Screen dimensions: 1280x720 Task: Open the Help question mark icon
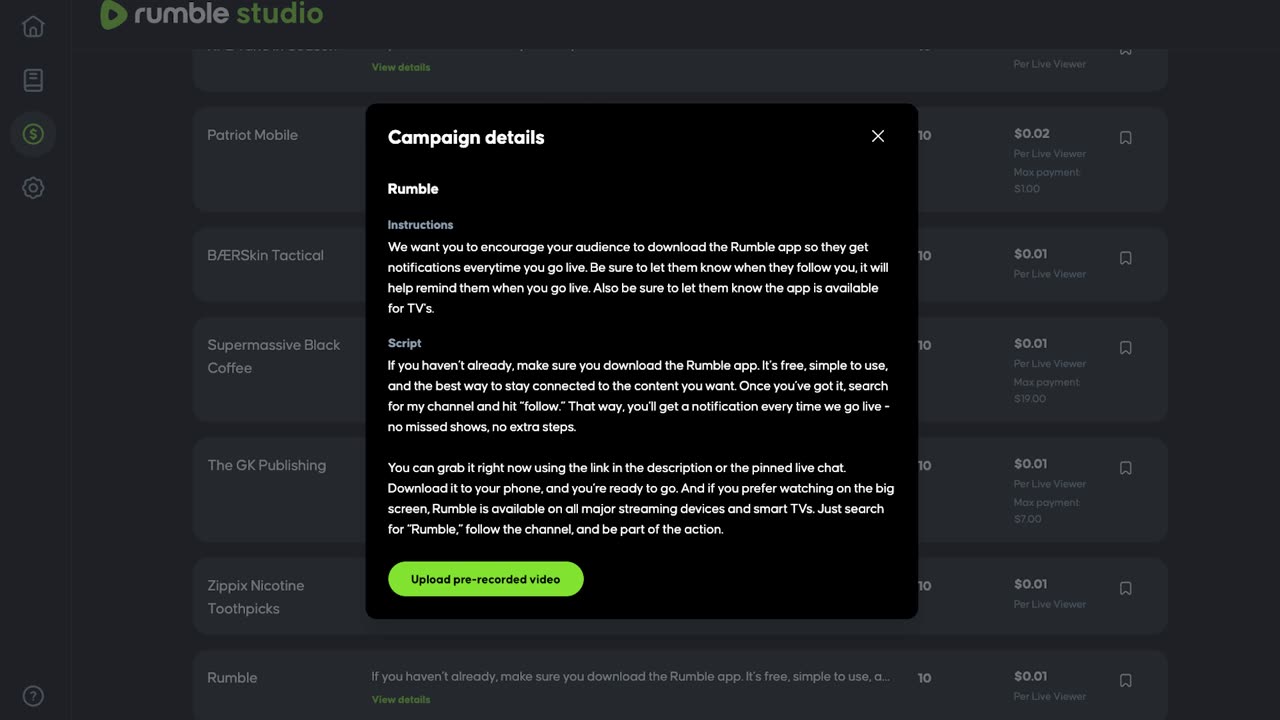33,696
